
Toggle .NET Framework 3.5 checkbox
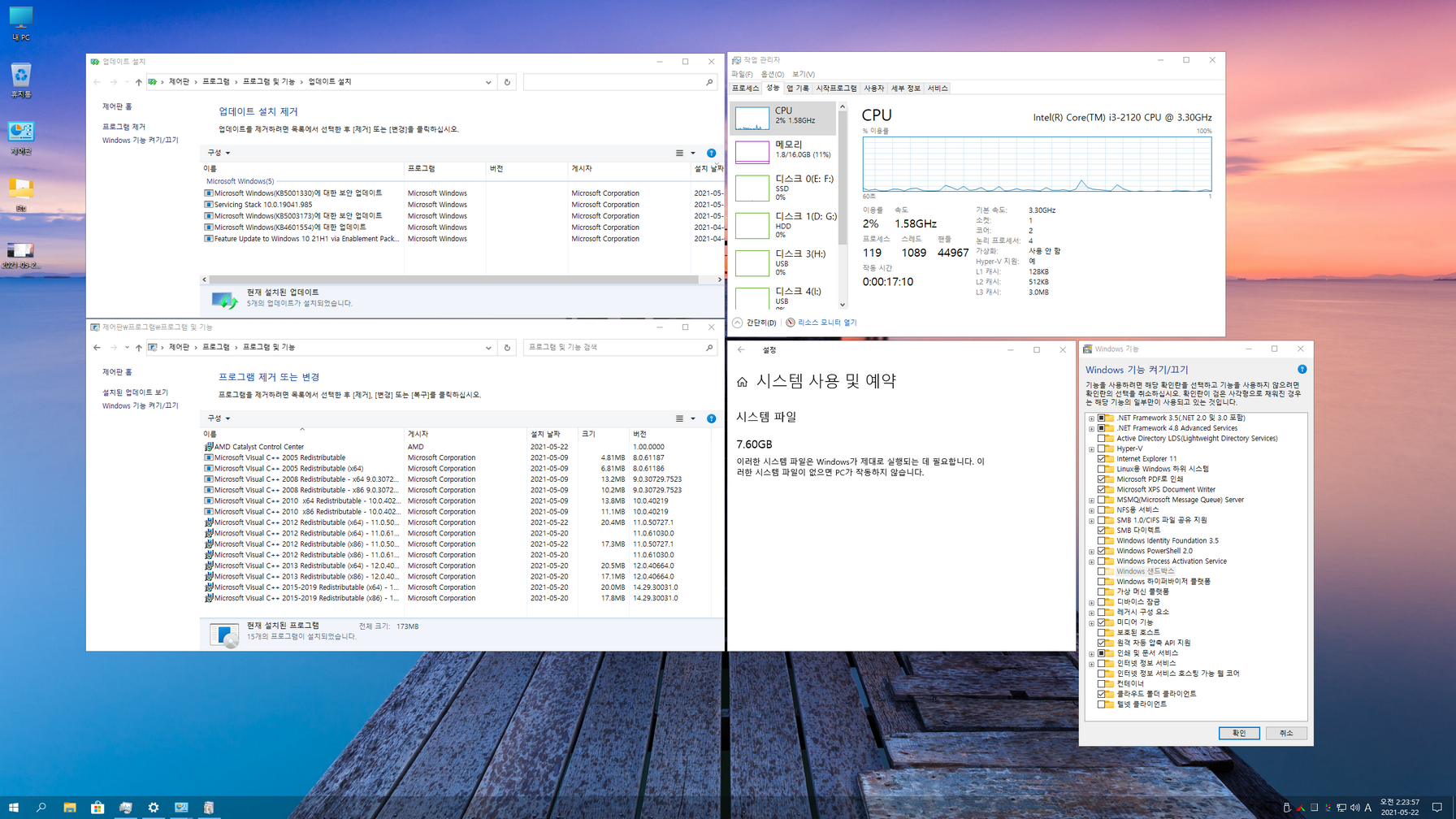(1102, 418)
